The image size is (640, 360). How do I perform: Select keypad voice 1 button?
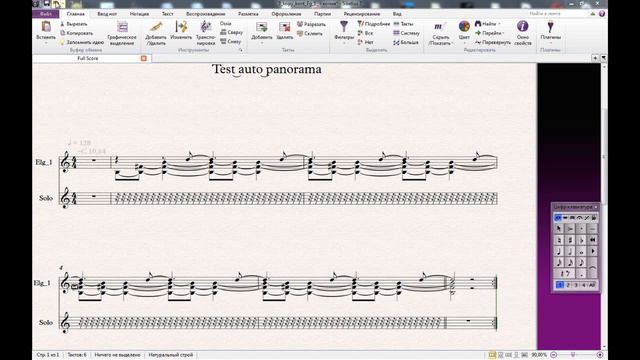point(560,284)
